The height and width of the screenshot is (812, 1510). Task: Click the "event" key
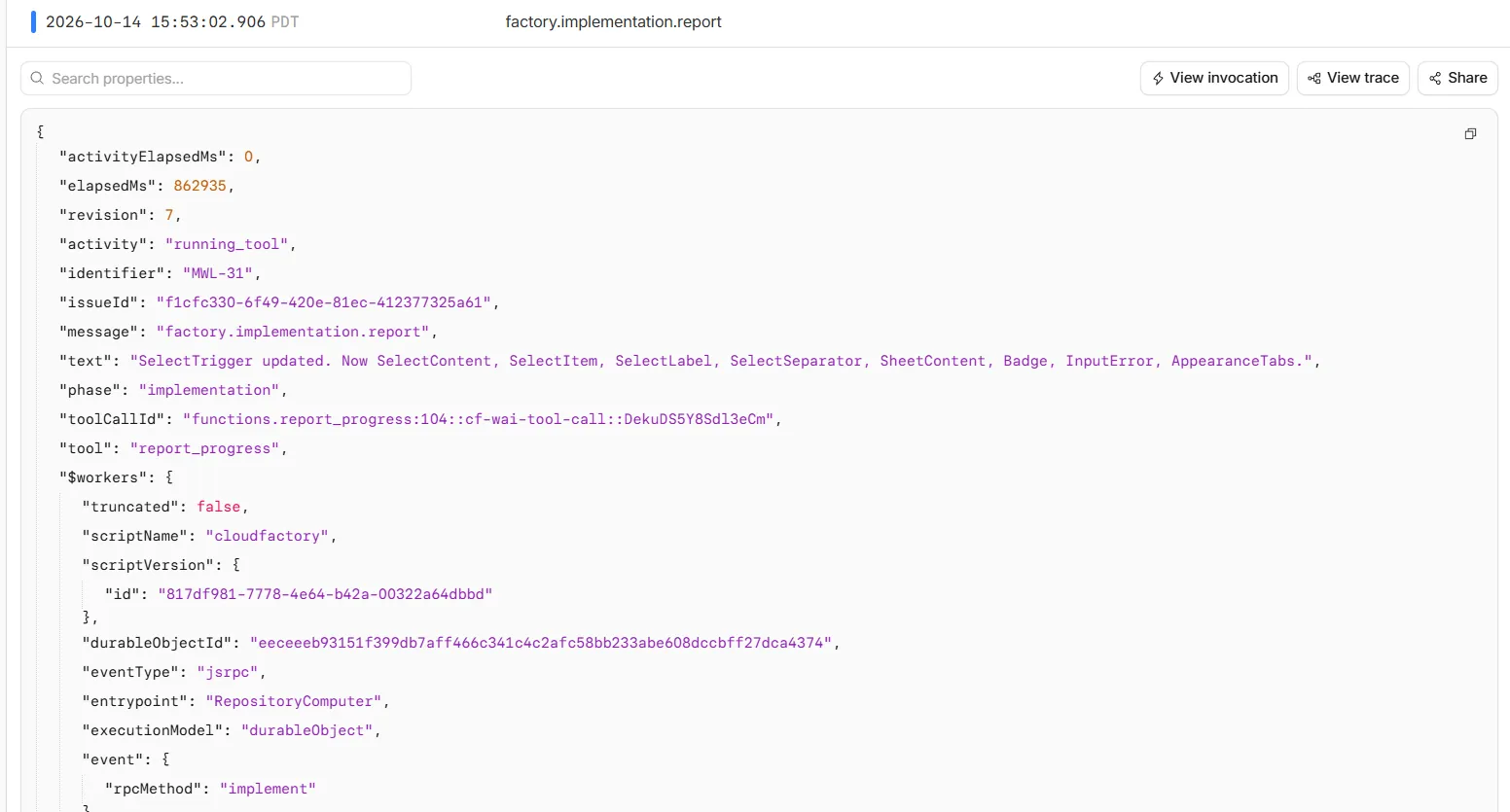[114, 759]
